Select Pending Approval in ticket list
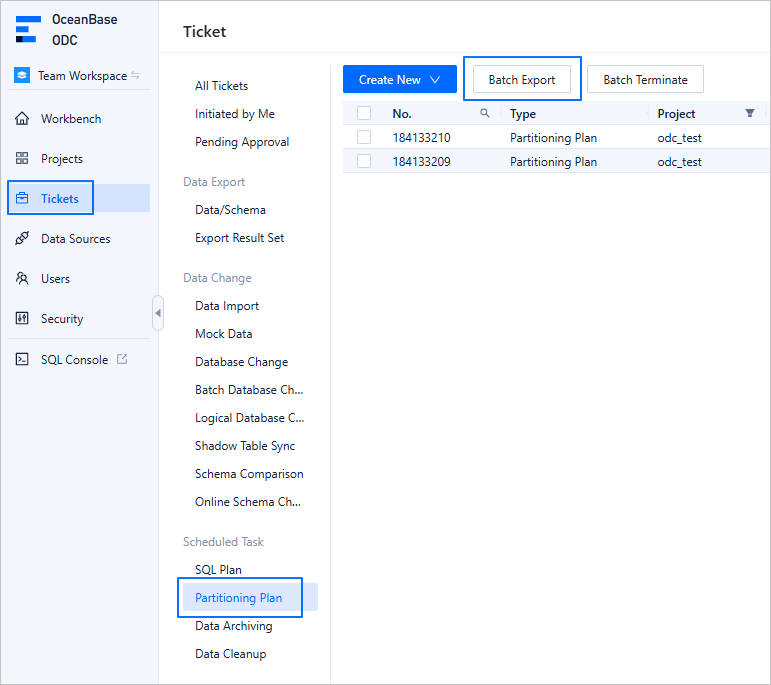 [242, 142]
